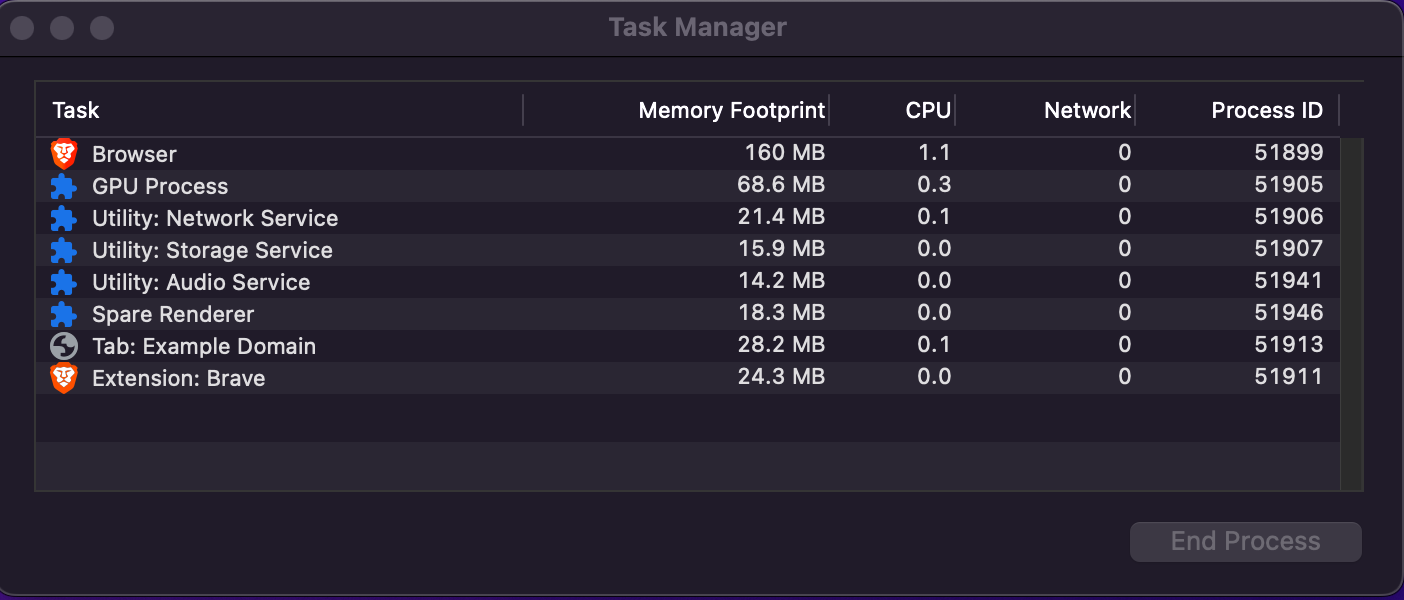1404x600 pixels.
Task: Click the globe icon for Example Domain tab
Action: pyautogui.click(x=64, y=346)
